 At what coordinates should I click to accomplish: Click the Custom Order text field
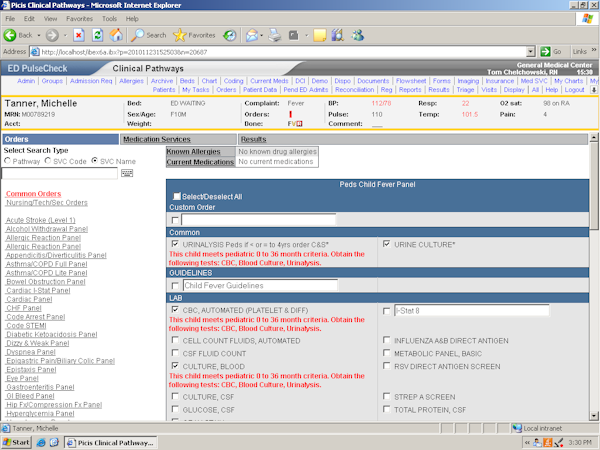pyautogui.click(x=258, y=220)
